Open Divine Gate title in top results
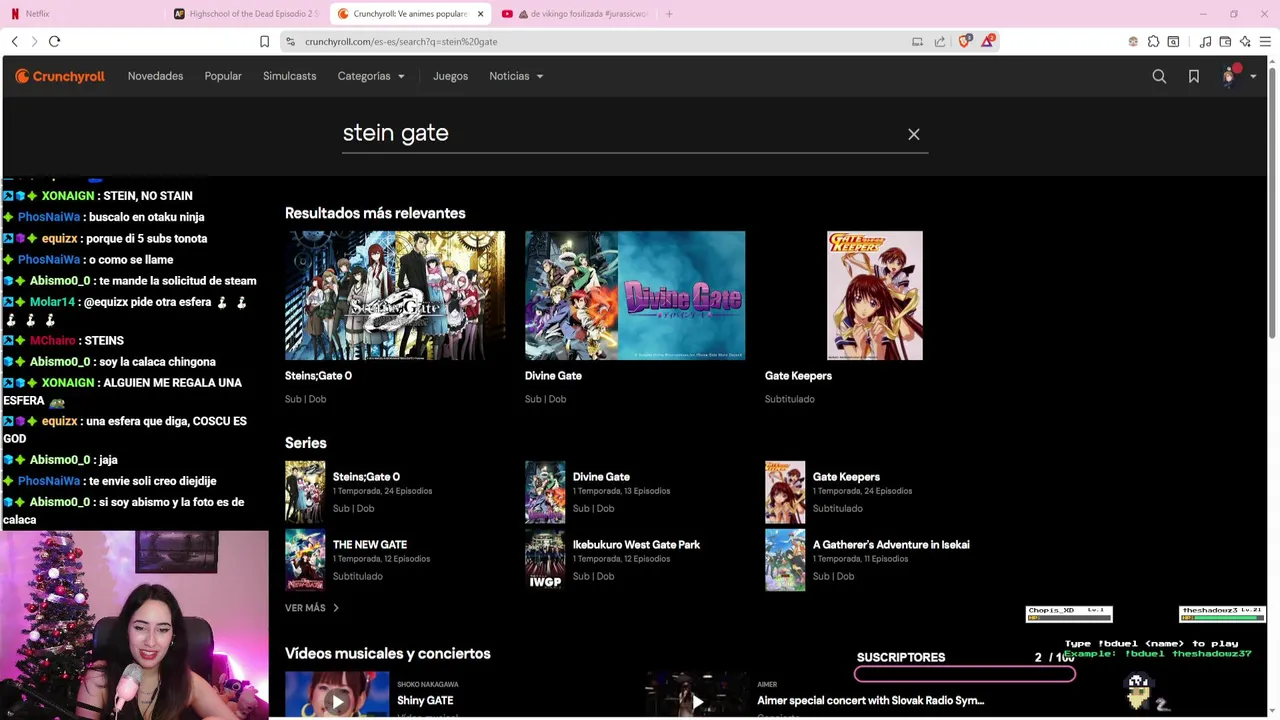Viewport: 1280px width, 720px height. (x=553, y=376)
